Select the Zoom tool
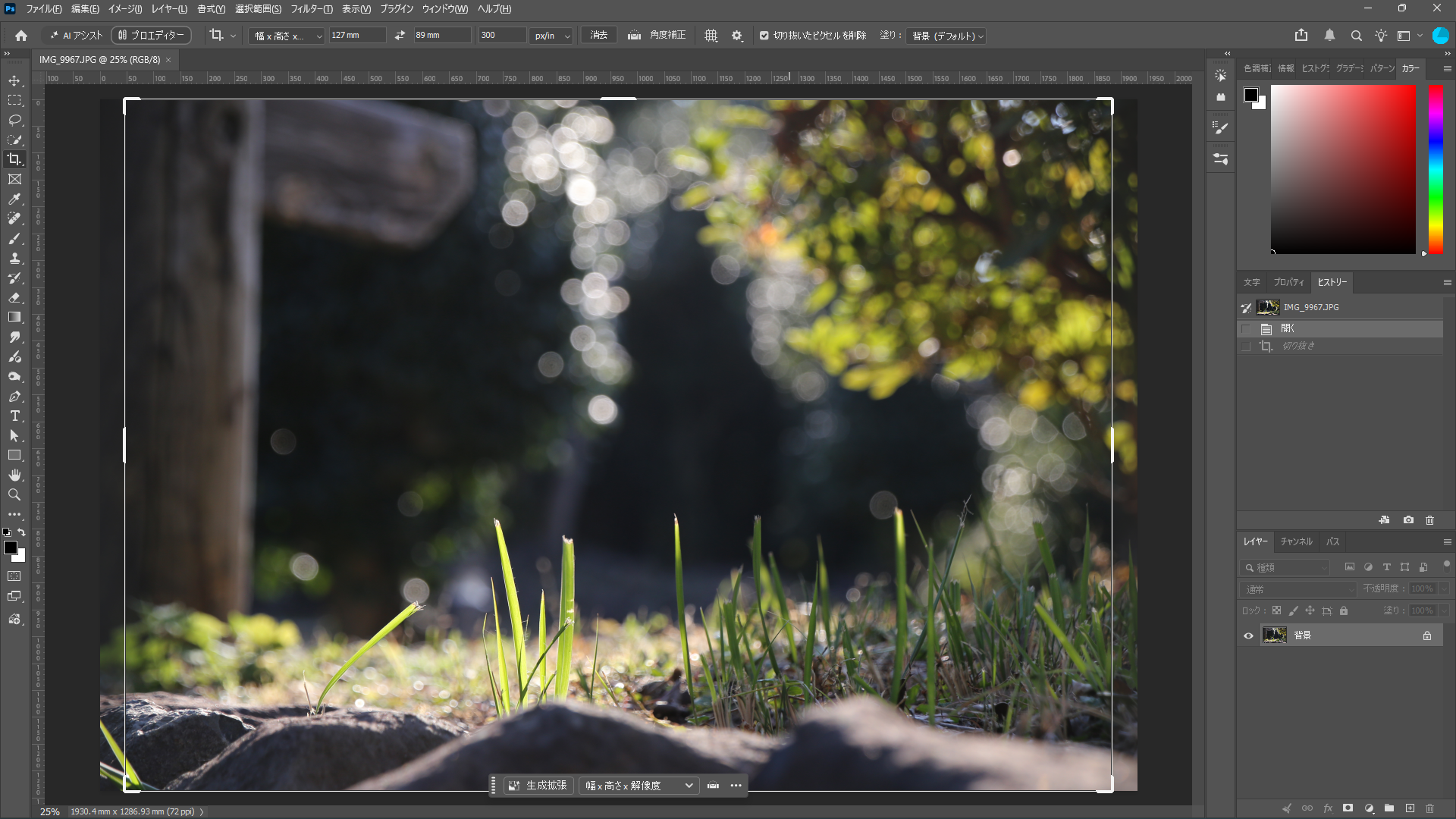1456x819 pixels. click(14, 494)
